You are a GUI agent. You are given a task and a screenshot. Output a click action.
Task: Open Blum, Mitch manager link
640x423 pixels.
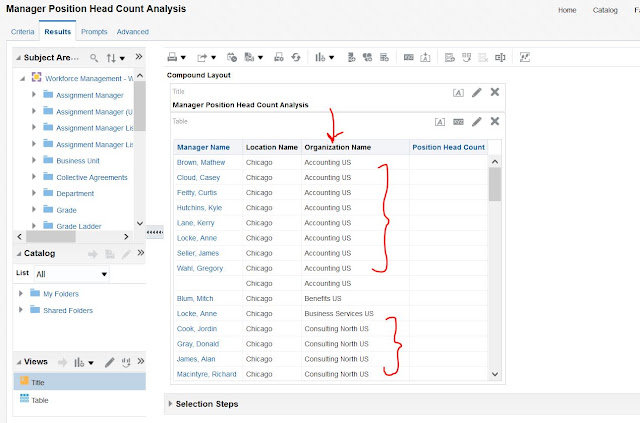195,298
